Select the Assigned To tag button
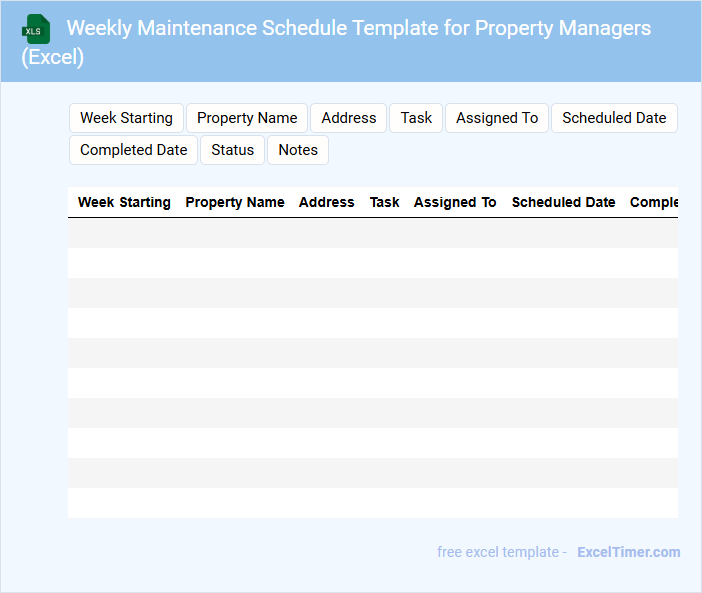702x593 pixels. click(497, 118)
